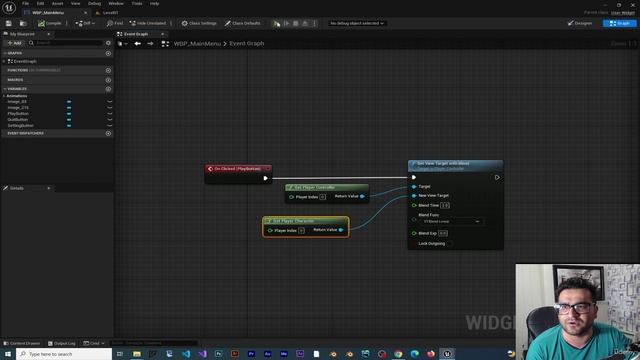This screenshot has height=360, width=640.
Task: Open My Blueprint settings gear
Action: (x=108, y=43)
